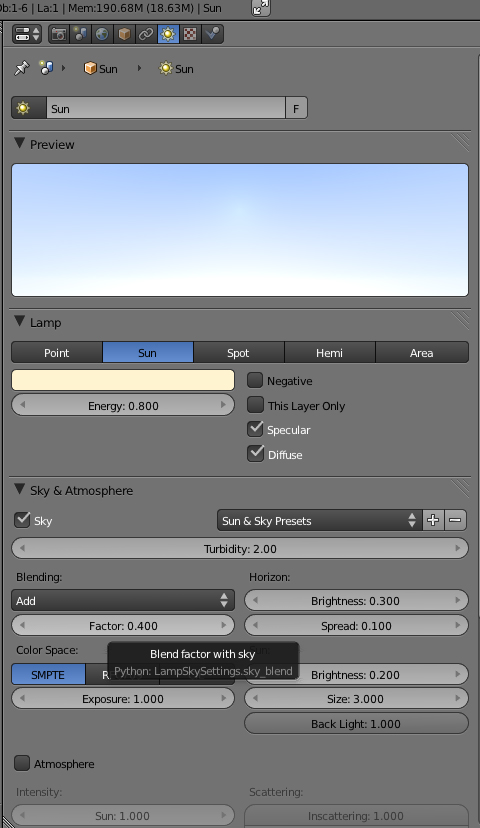Switch lamp type to Area

[x=422, y=352]
